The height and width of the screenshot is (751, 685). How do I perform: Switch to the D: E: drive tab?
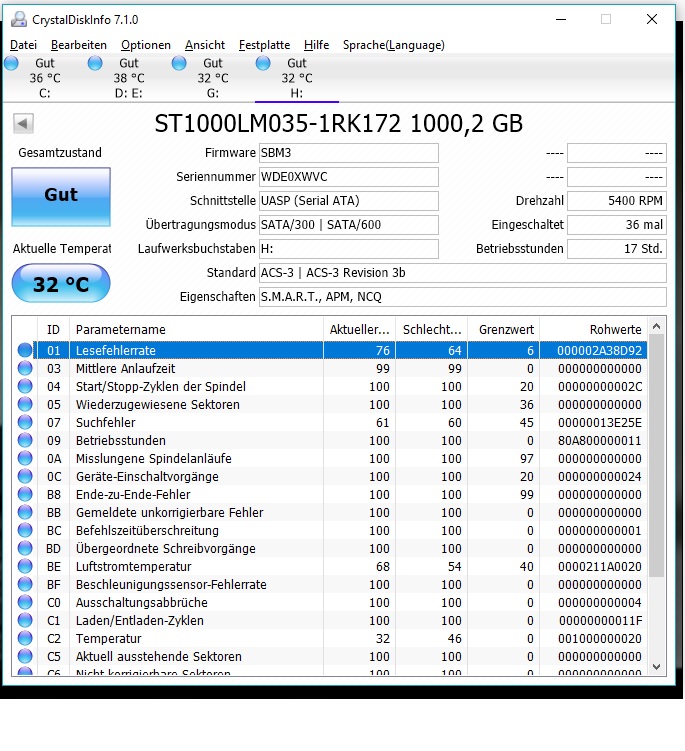[x=128, y=78]
